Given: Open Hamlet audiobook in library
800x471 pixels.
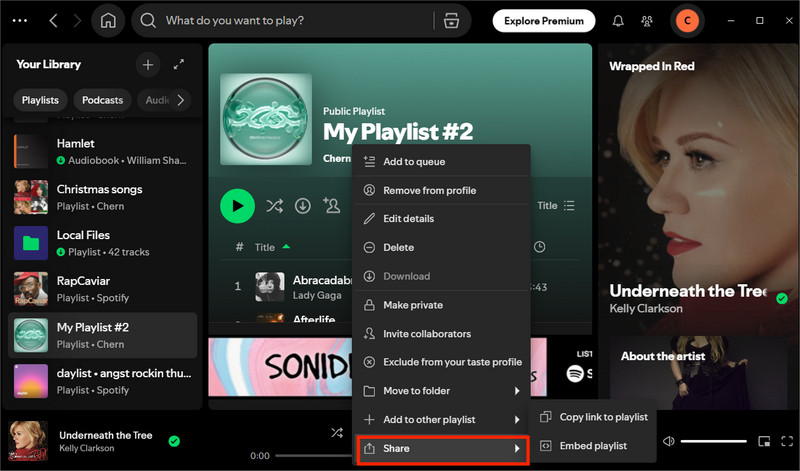Looking at the screenshot, I should [103, 152].
